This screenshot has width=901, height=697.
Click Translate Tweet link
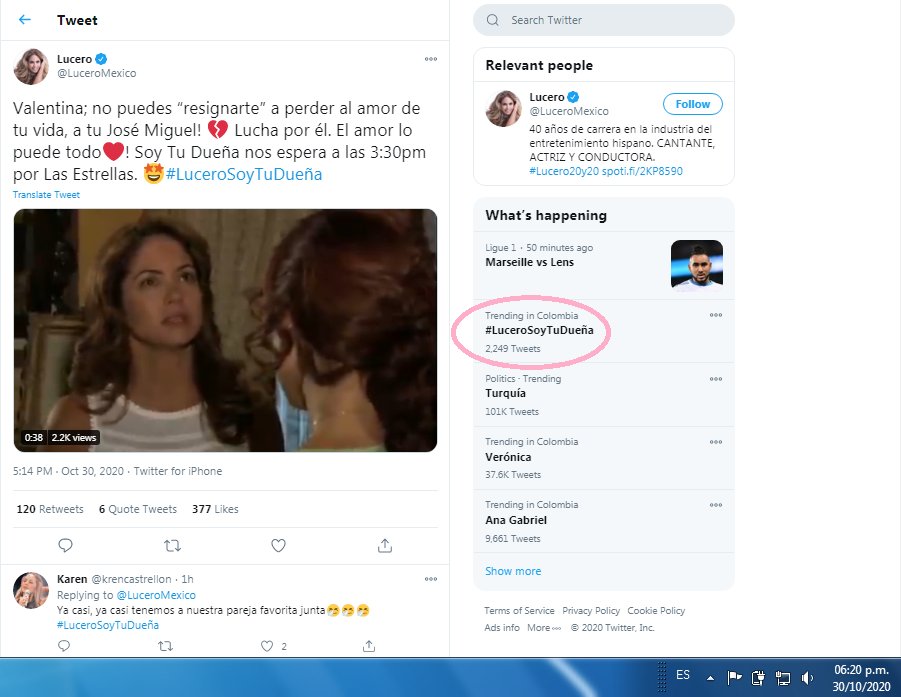click(x=47, y=195)
